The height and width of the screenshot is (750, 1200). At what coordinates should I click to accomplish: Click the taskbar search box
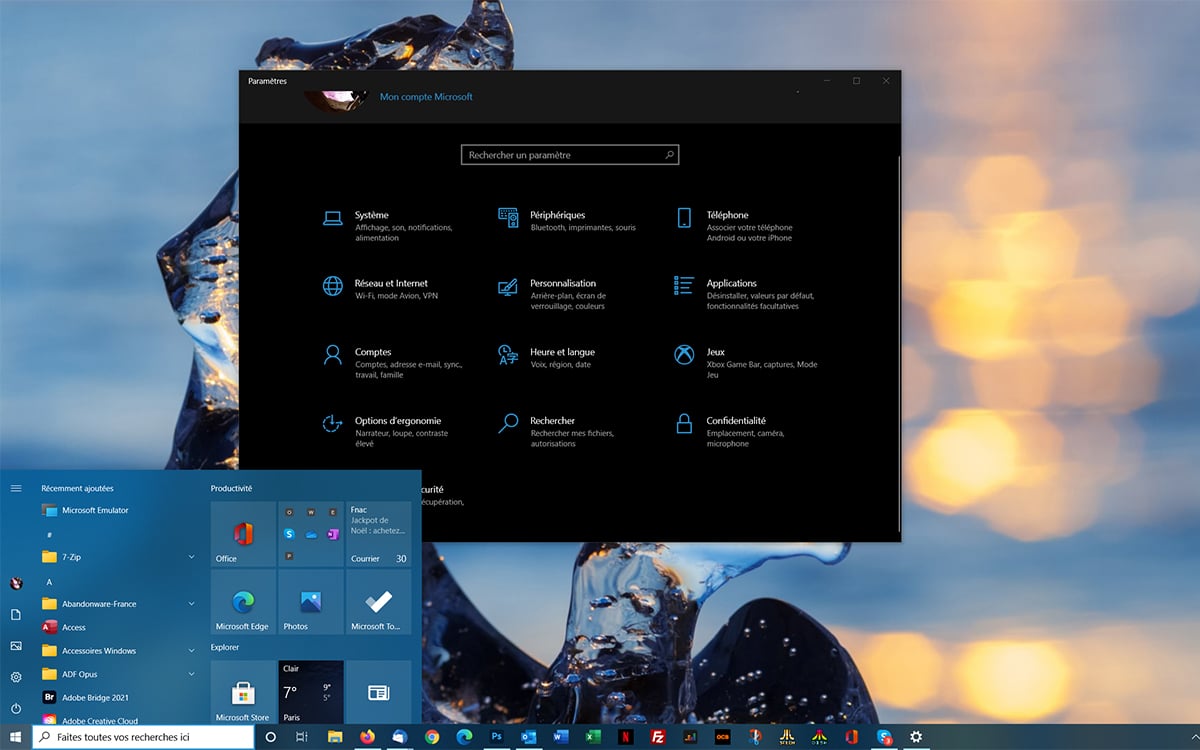tap(144, 737)
